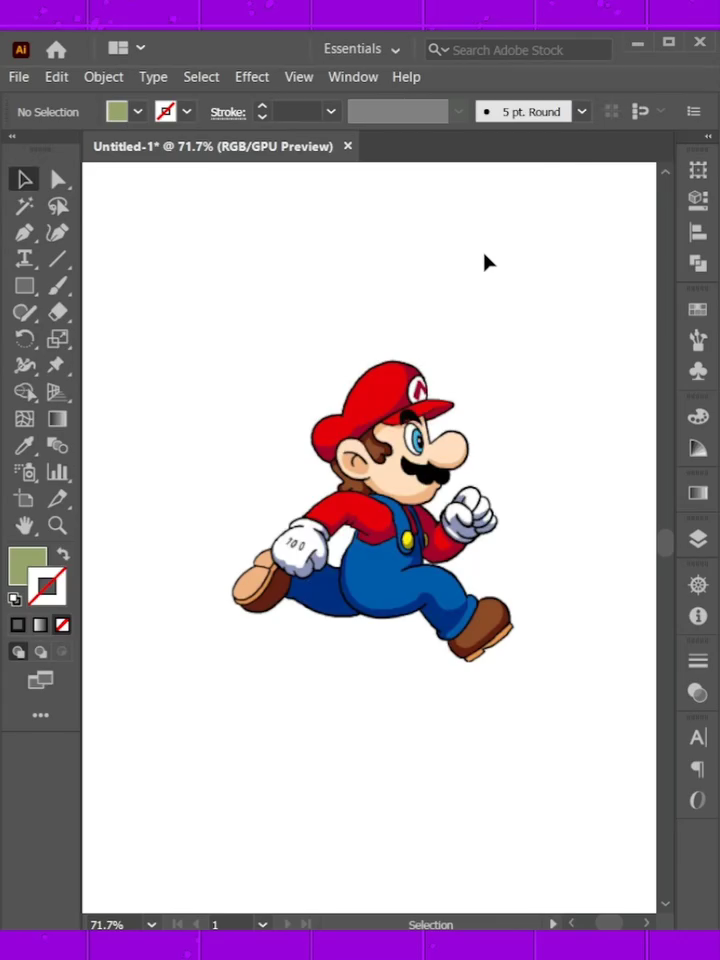The image size is (720, 960).
Task: Swap fill and stroke colors
Action: 62,554
